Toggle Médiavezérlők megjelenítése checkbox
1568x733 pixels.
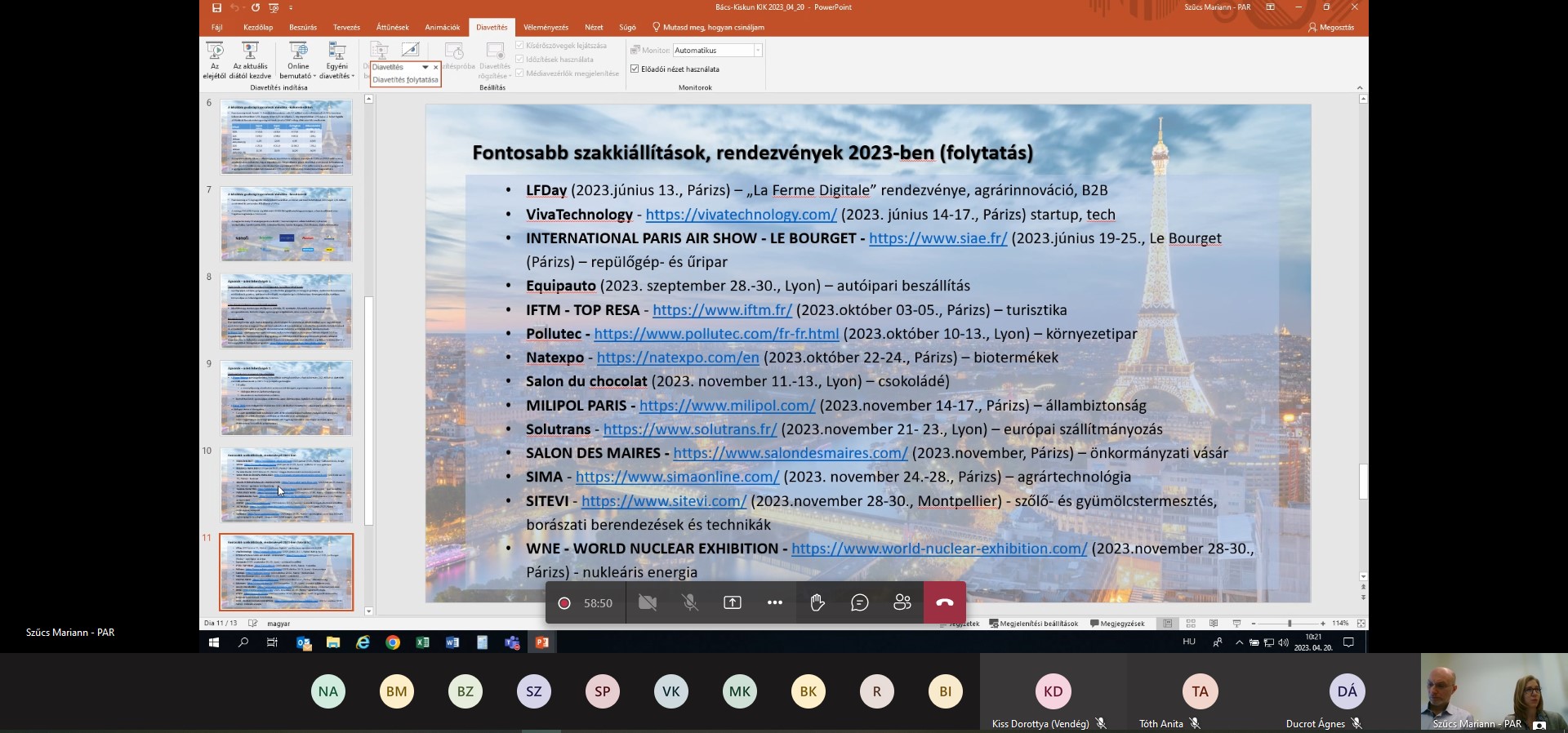[x=519, y=73]
